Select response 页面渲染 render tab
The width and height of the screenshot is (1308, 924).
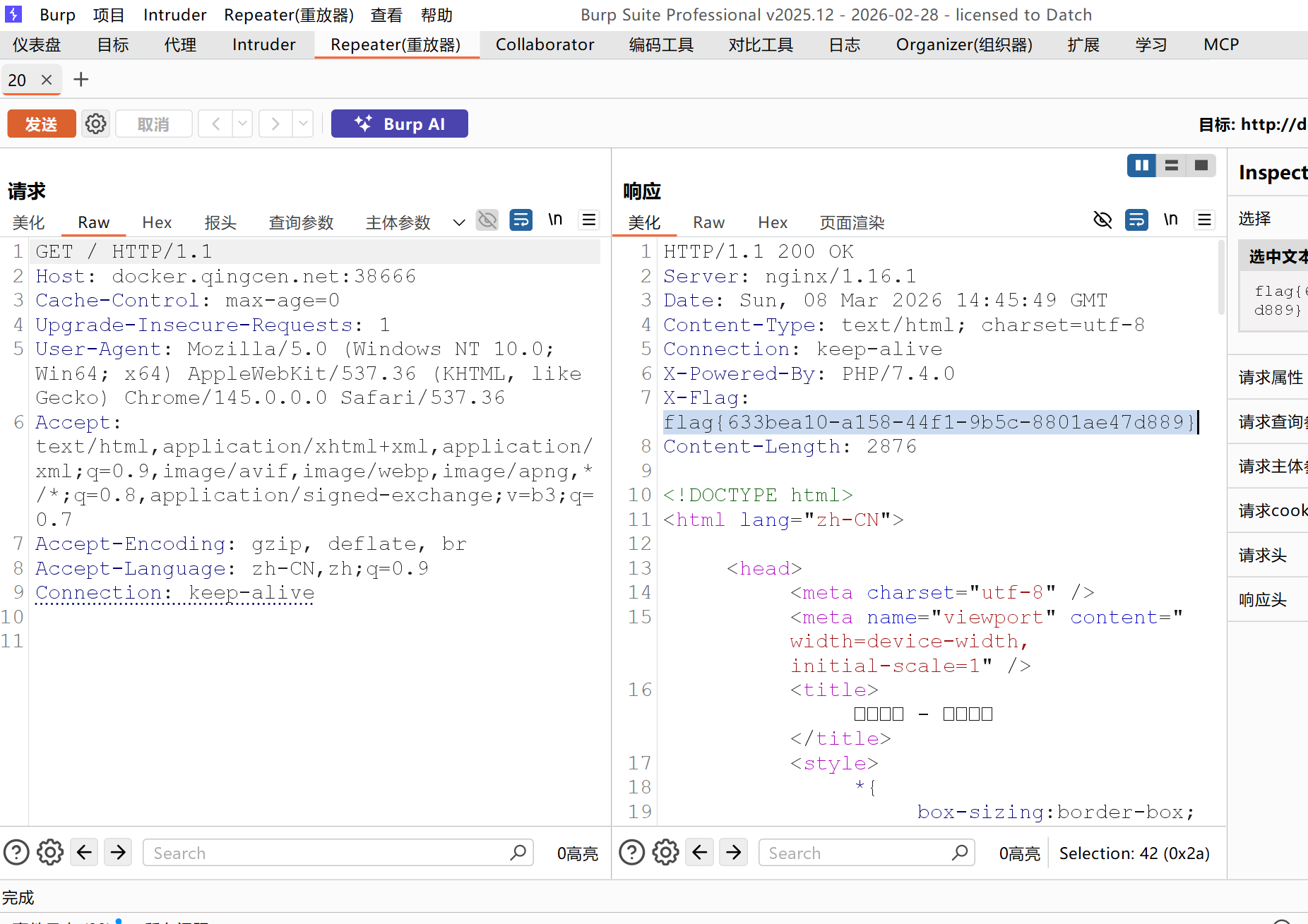click(x=852, y=222)
